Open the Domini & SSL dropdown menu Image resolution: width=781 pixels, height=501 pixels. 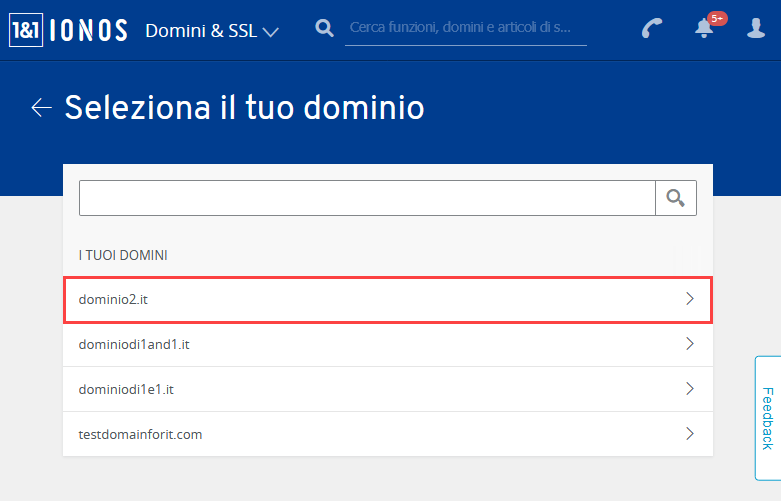click(212, 31)
